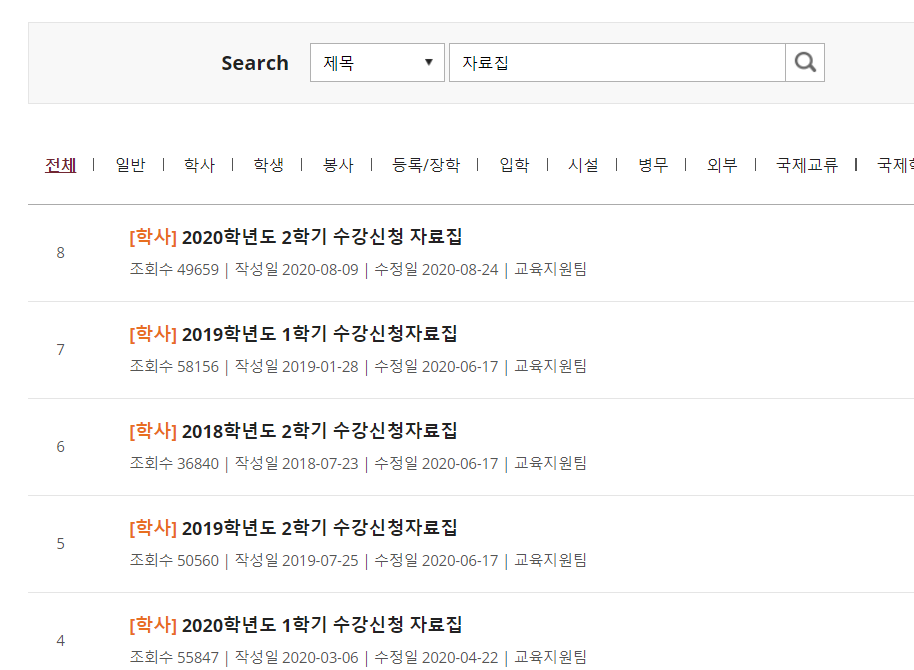This screenshot has width=914, height=670.
Task: Switch to the 병무 category tab
Action: [653, 165]
